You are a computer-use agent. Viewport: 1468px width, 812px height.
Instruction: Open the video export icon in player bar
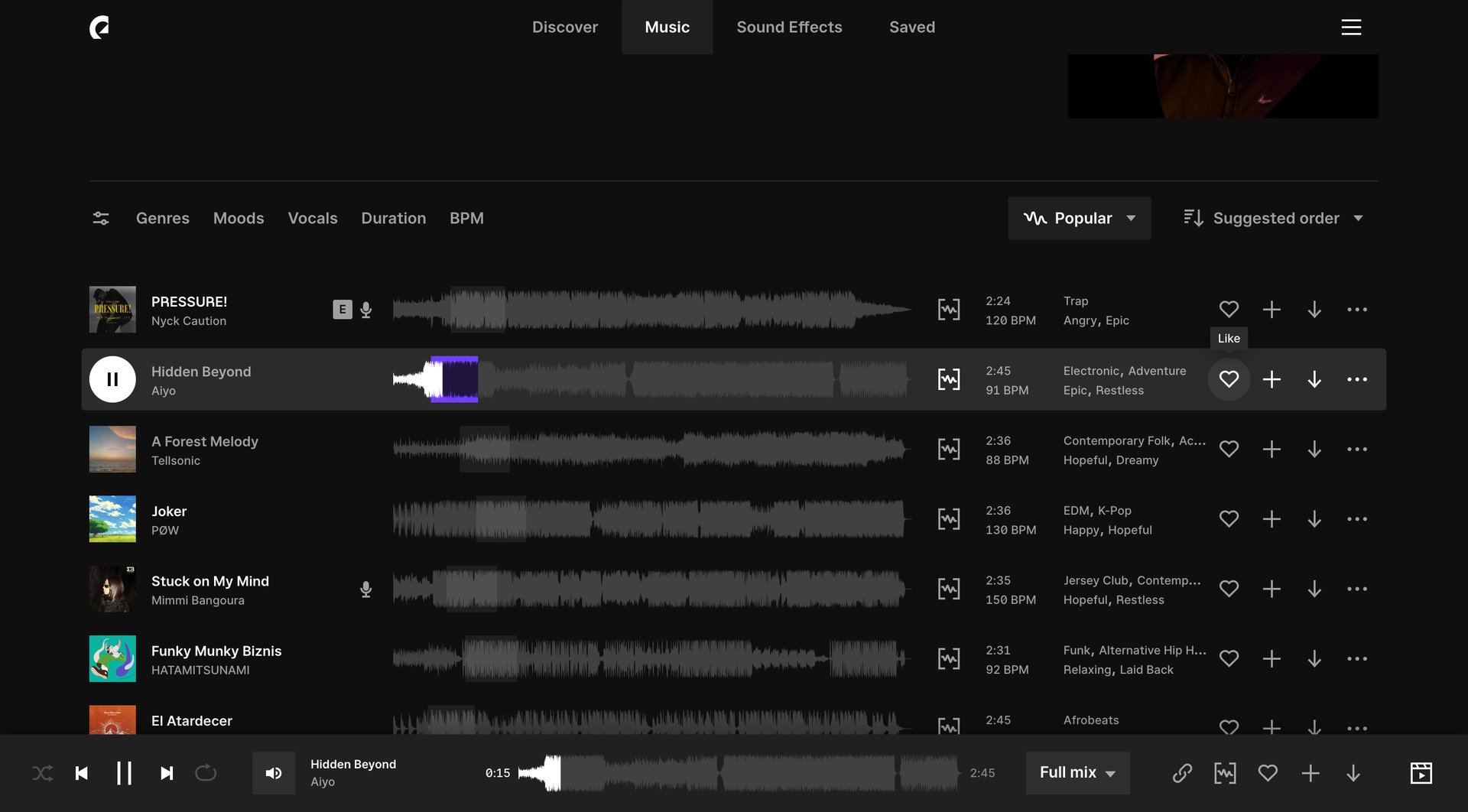pos(1421,772)
